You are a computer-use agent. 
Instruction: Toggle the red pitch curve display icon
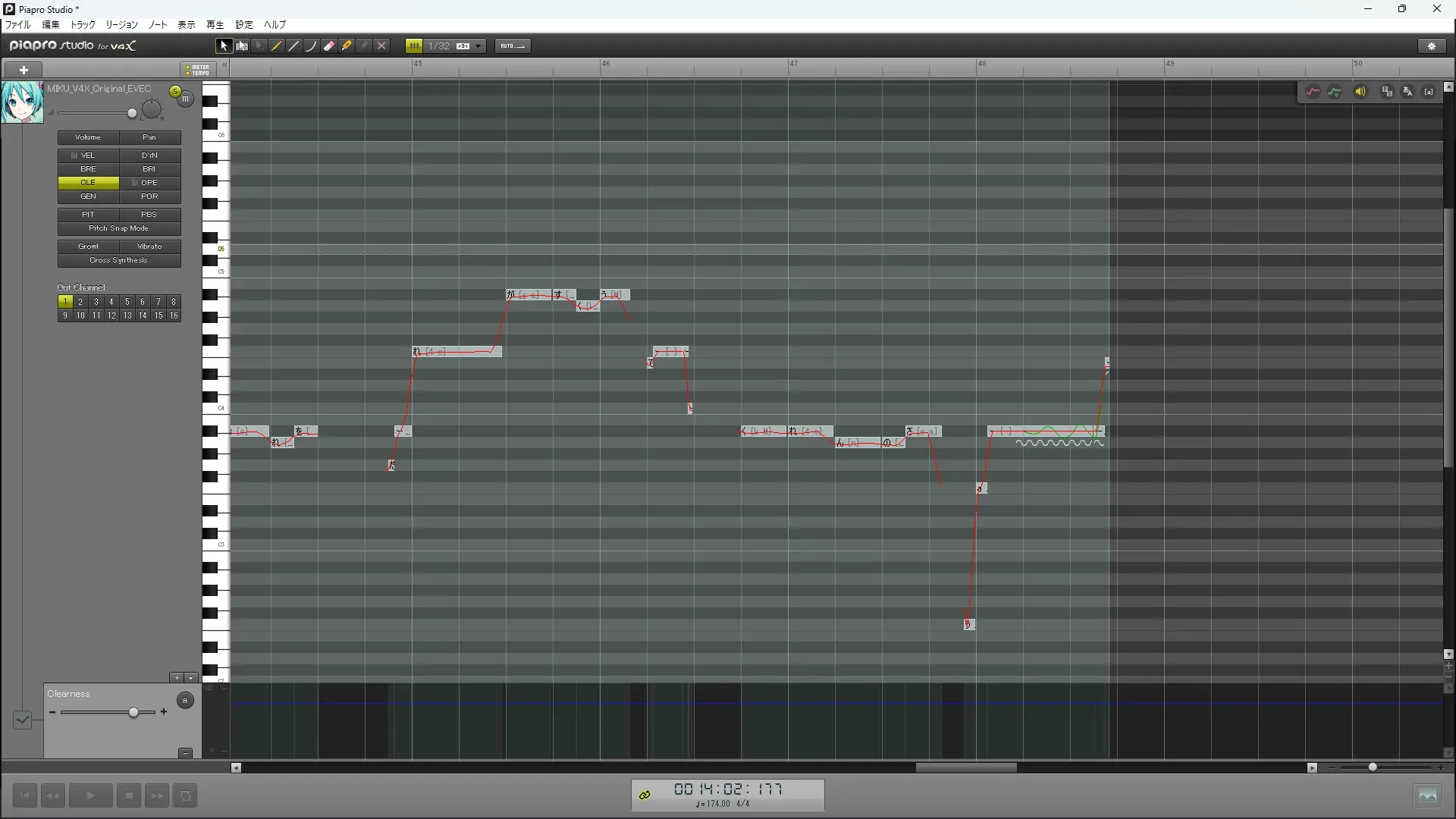point(1313,92)
